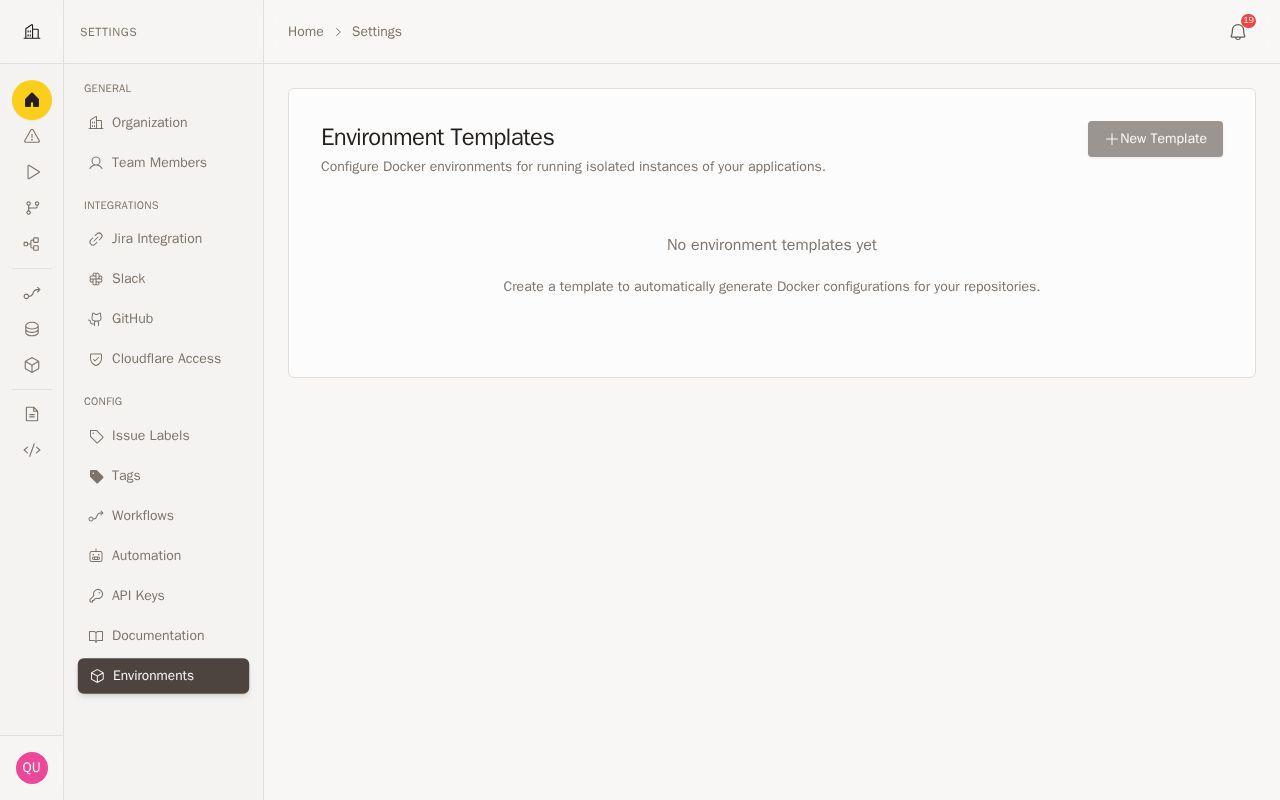This screenshot has width=1280, height=800.
Task: Open the API Keys page
Action: tap(163, 596)
